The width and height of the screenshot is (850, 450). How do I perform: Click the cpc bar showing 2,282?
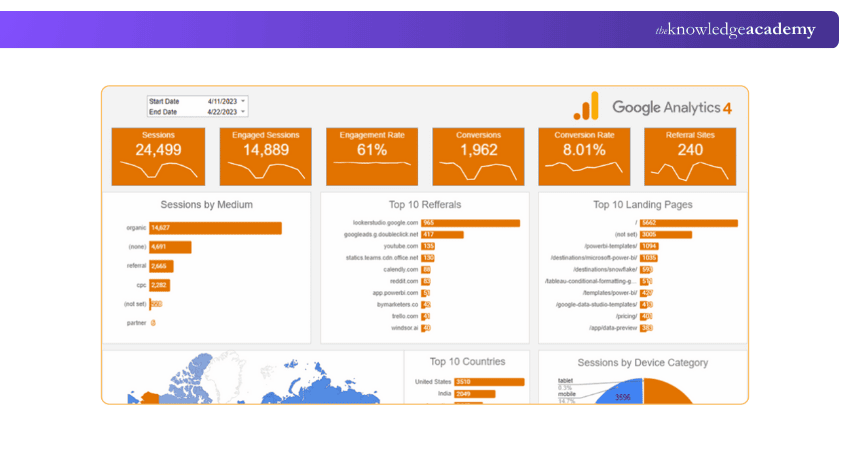pos(160,285)
